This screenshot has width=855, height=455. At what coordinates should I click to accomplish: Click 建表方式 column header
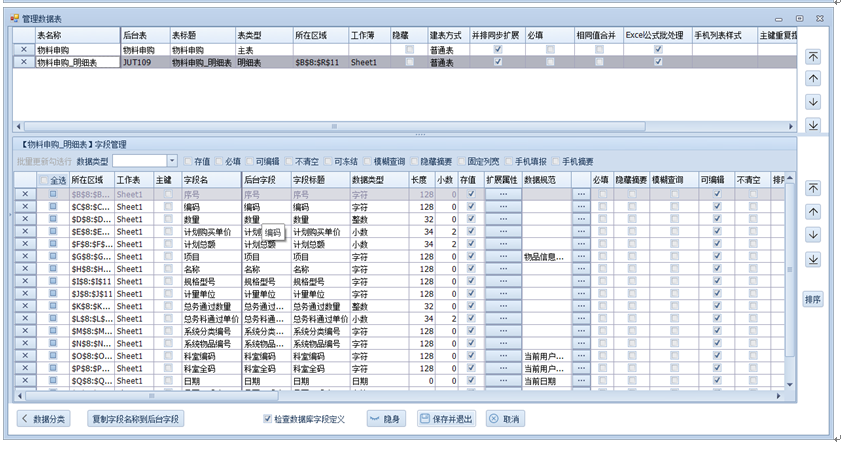click(x=448, y=35)
